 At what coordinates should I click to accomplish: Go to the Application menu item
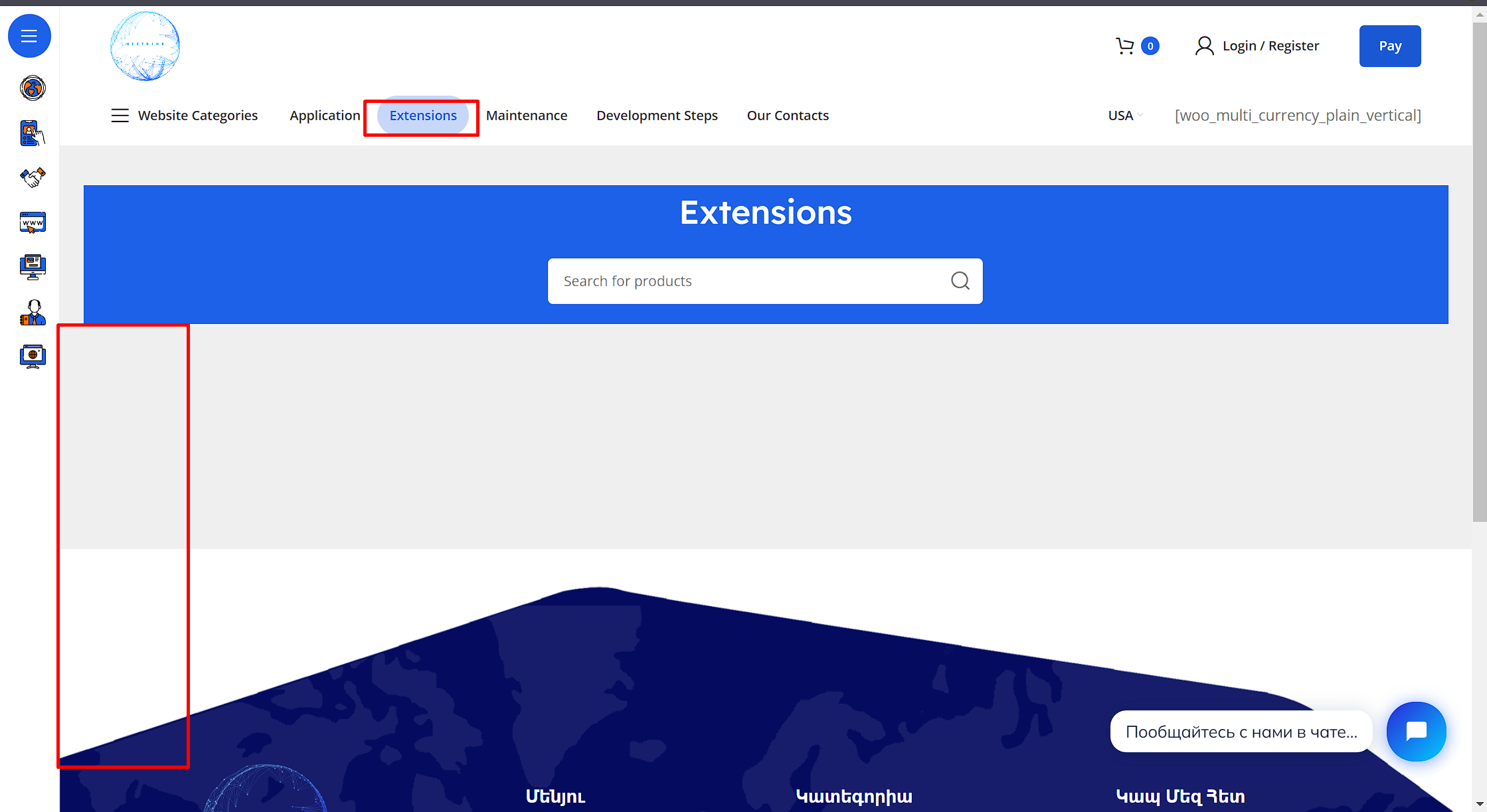click(325, 116)
